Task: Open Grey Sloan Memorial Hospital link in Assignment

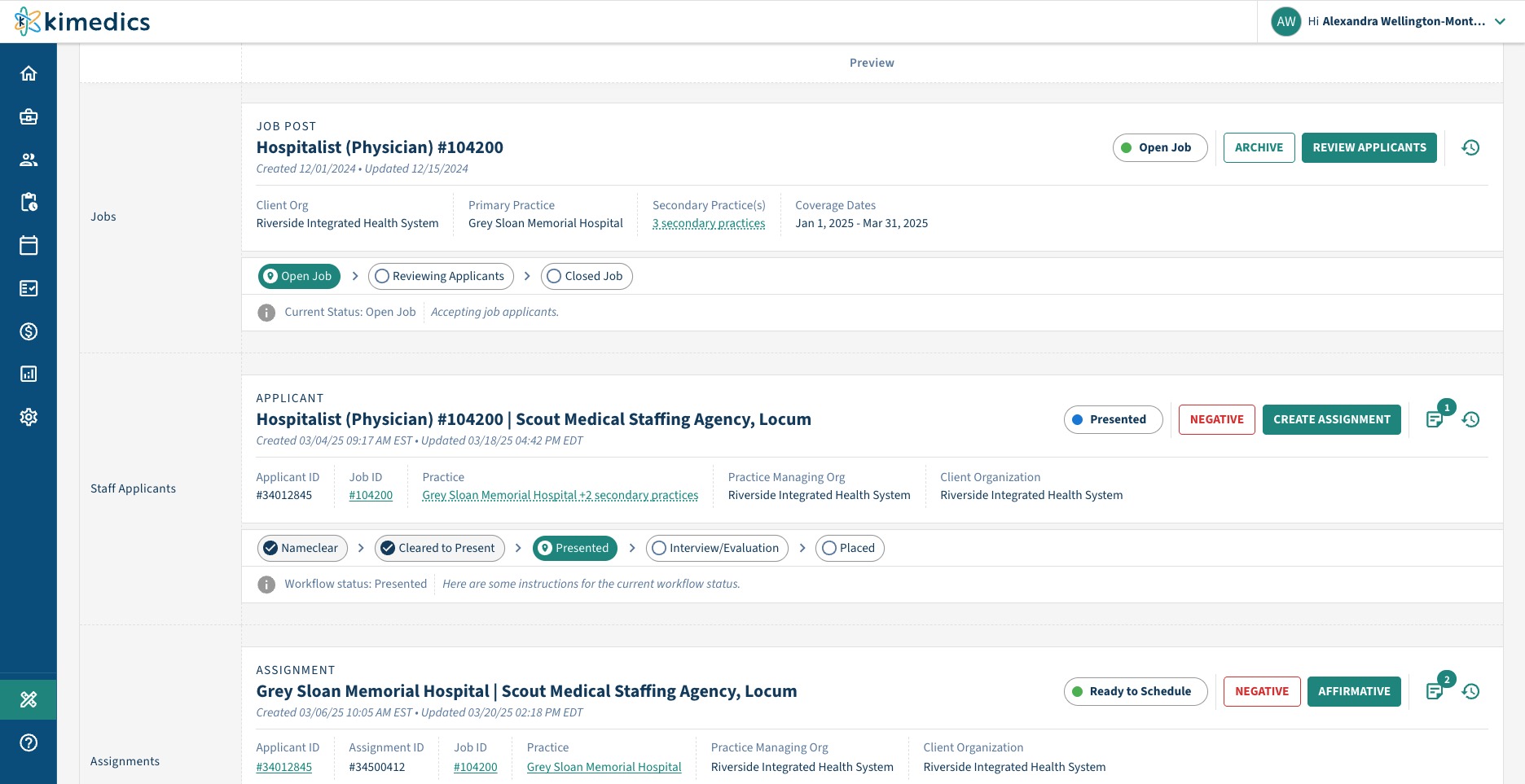Action: 604,767
